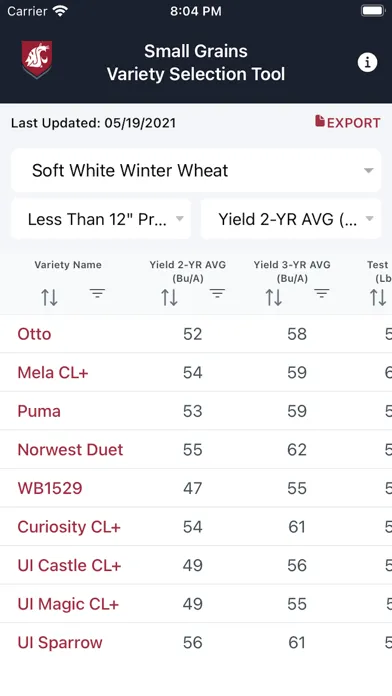Expand the Less Than 12" precipitation dropdown
The height and width of the screenshot is (696, 392).
pos(101,219)
